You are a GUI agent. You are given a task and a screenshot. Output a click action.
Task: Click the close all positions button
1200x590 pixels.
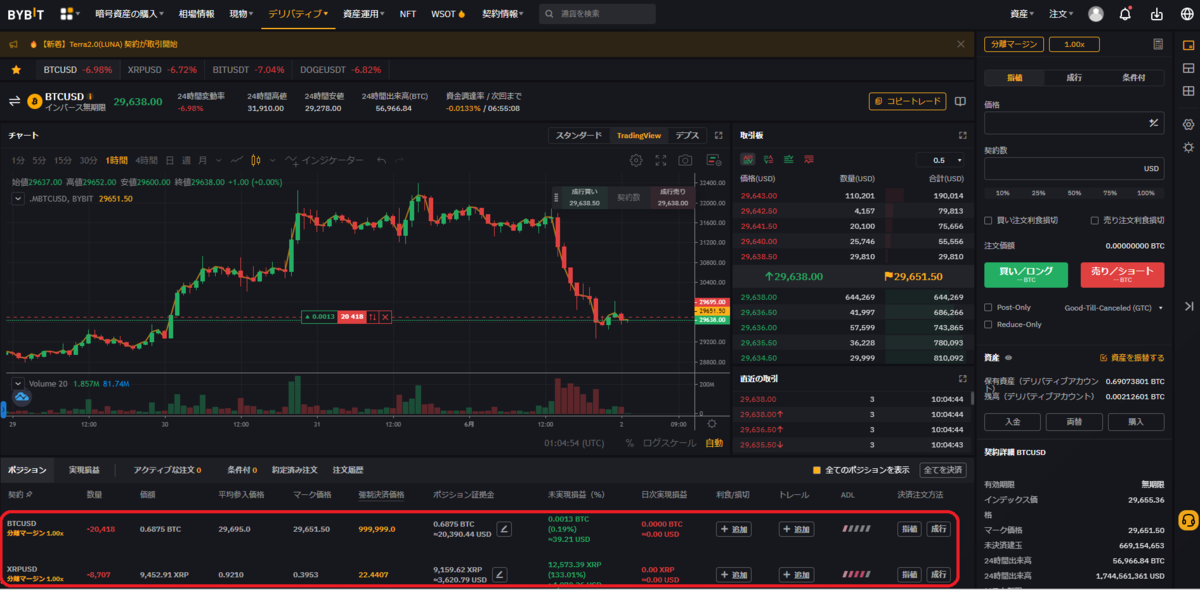[943, 470]
